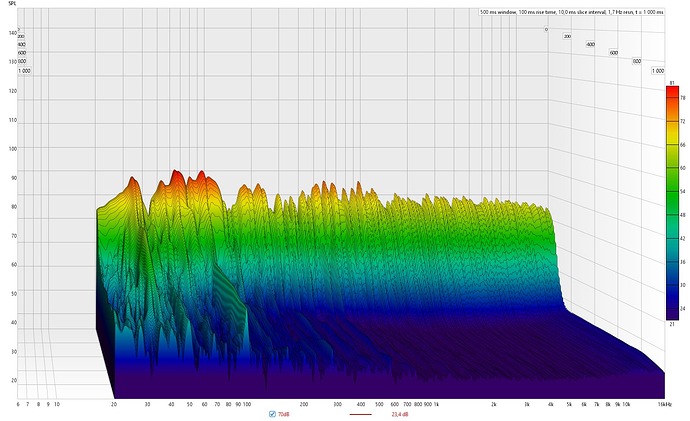Click the 0 ms time marker on right
Image resolution: width=690 pixels, height=421 pixels.
pyautogui.click(x=547, y=29)
